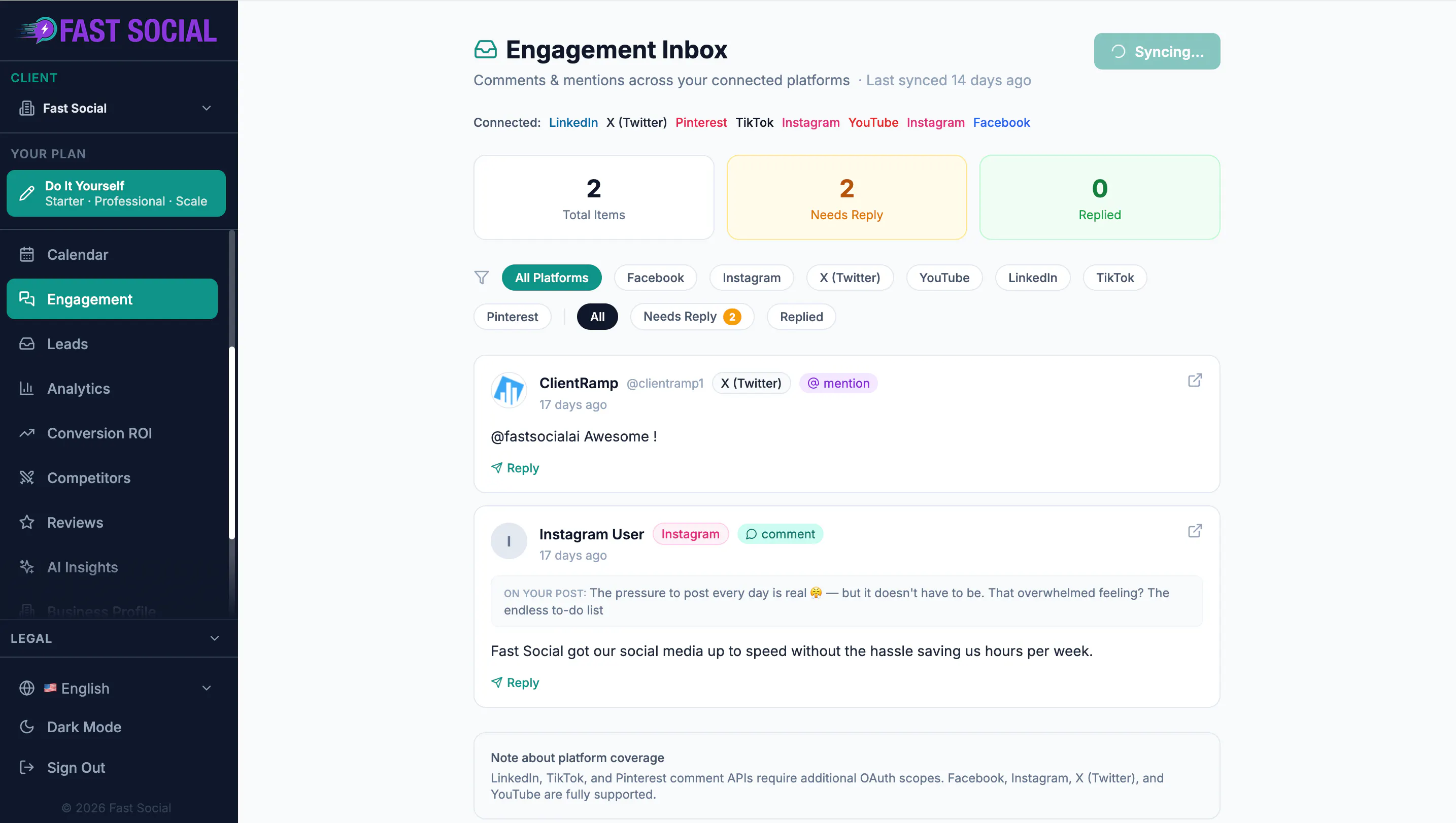Click the Competitors crossed swords icon
This screenshot has height=823, width=1456.
(26, 477)
